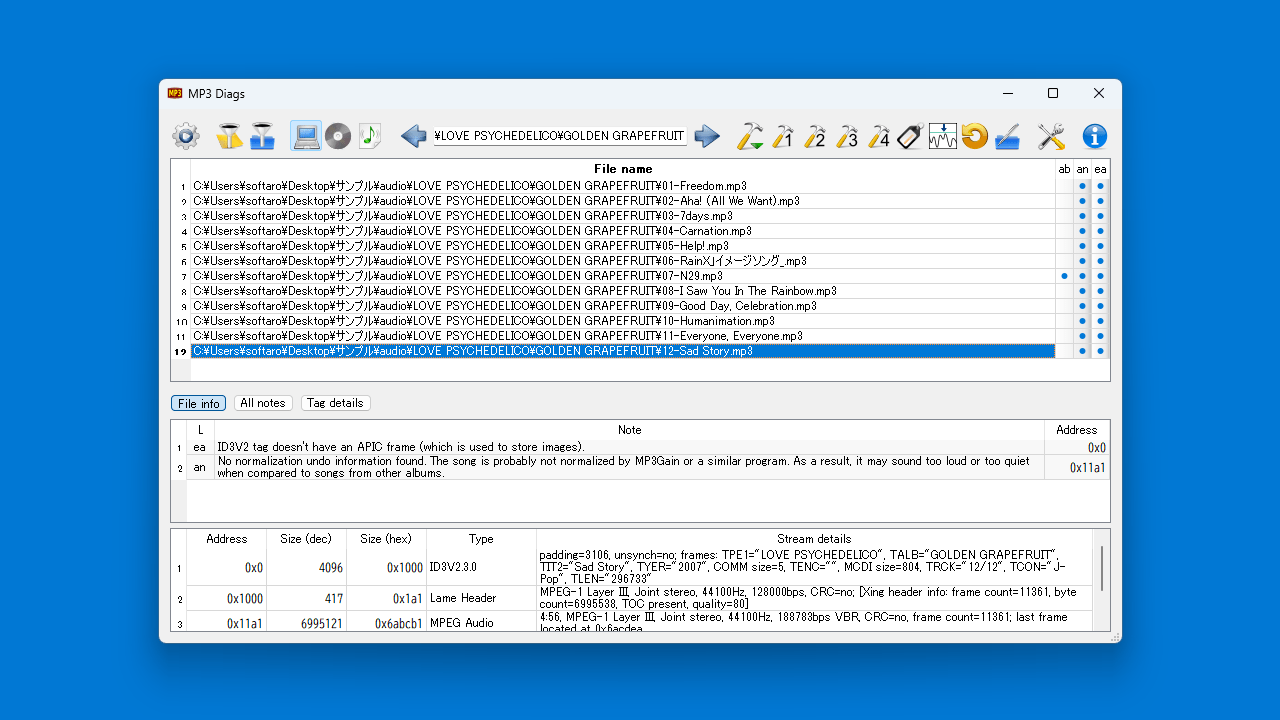
Task: Select 08-I Saw You In The Rainbow.mp3
Action: (623, 291)
